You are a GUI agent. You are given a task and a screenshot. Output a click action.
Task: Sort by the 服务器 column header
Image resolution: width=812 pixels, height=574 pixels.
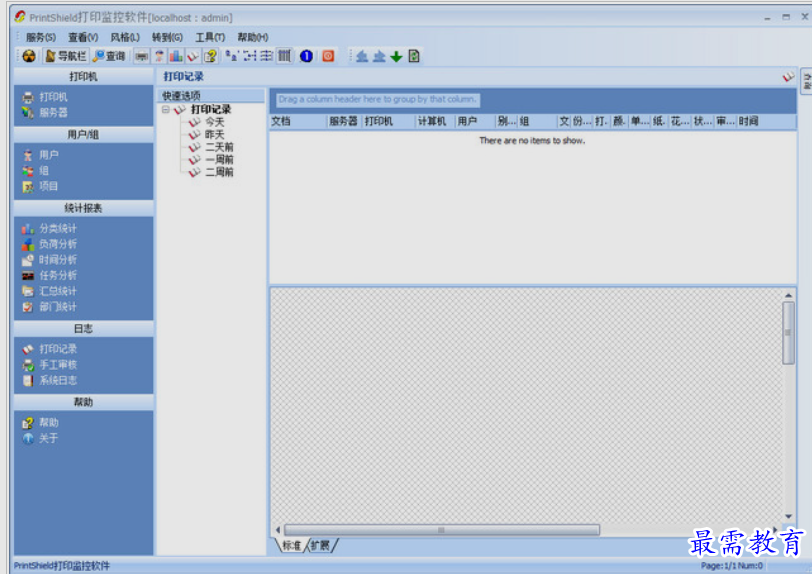[344, 121]
